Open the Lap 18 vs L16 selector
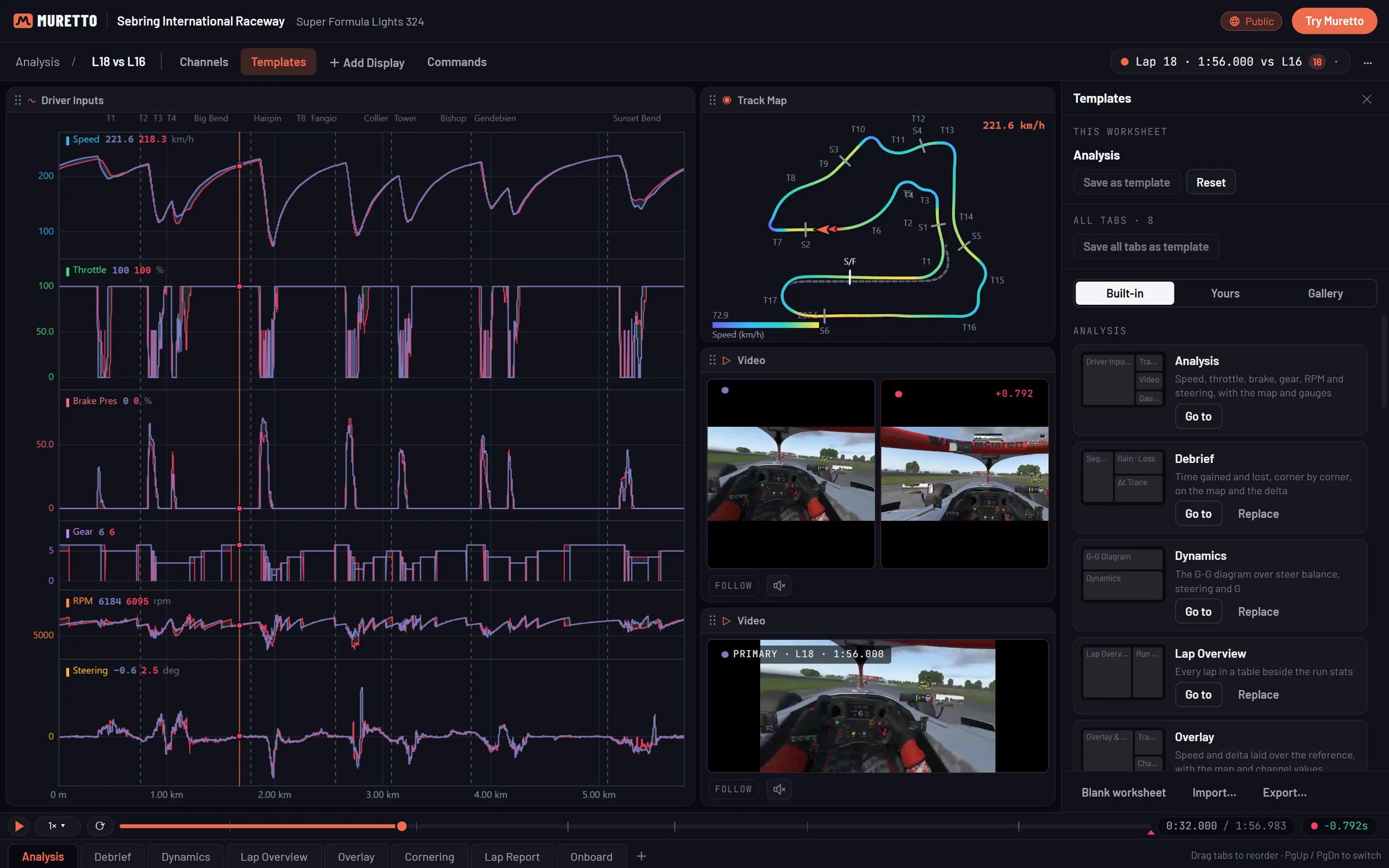Image resolution: width=1389 pixels, height=868 pixels. click(1230, 62)
